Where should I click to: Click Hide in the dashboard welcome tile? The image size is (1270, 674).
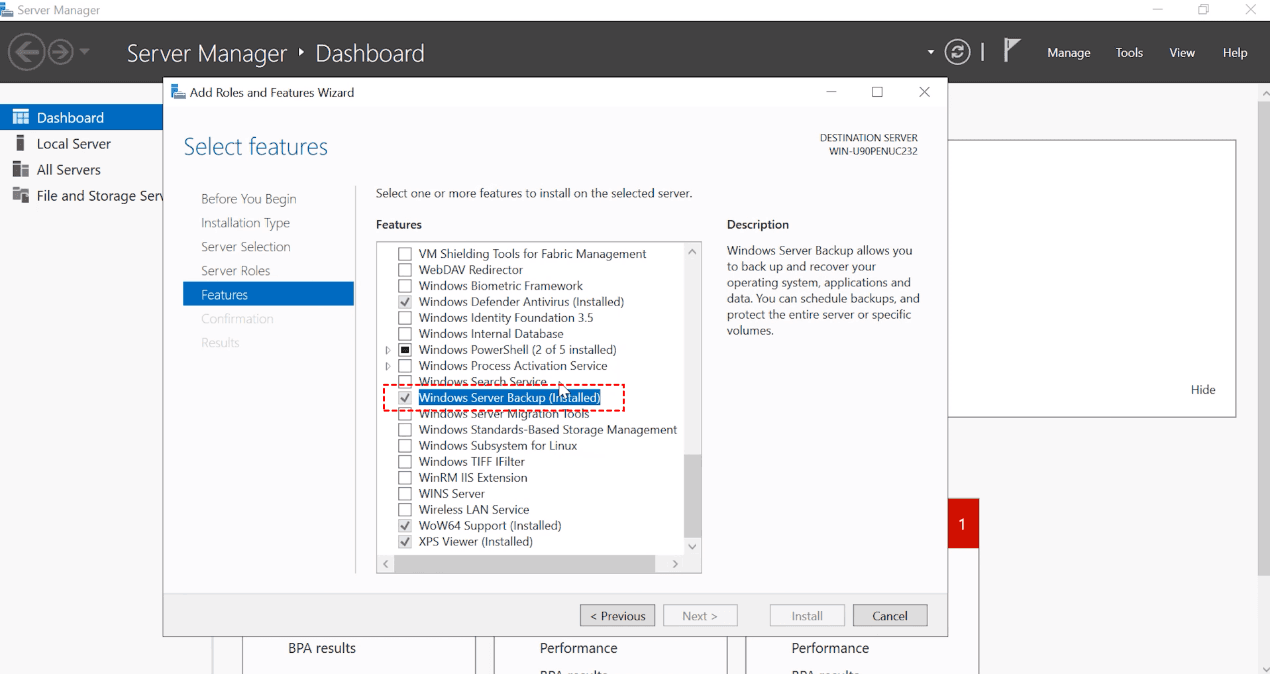pos(1203,390)
